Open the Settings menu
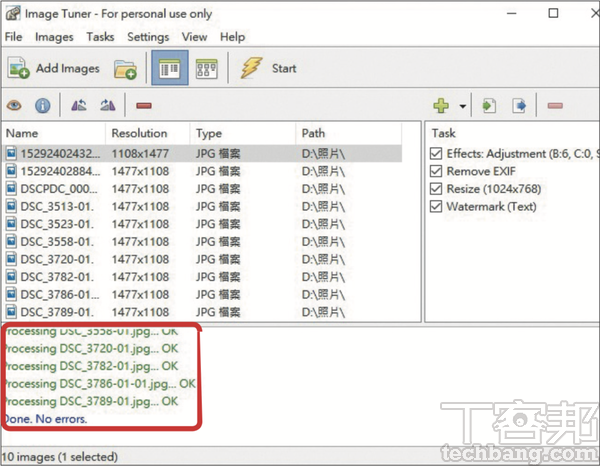The width and height of the screenshot is (600, 466). point(148,37)
